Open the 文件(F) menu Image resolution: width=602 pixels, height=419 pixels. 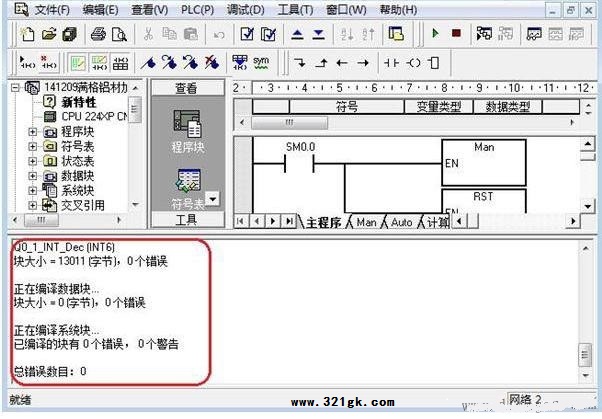pos(52,10)
